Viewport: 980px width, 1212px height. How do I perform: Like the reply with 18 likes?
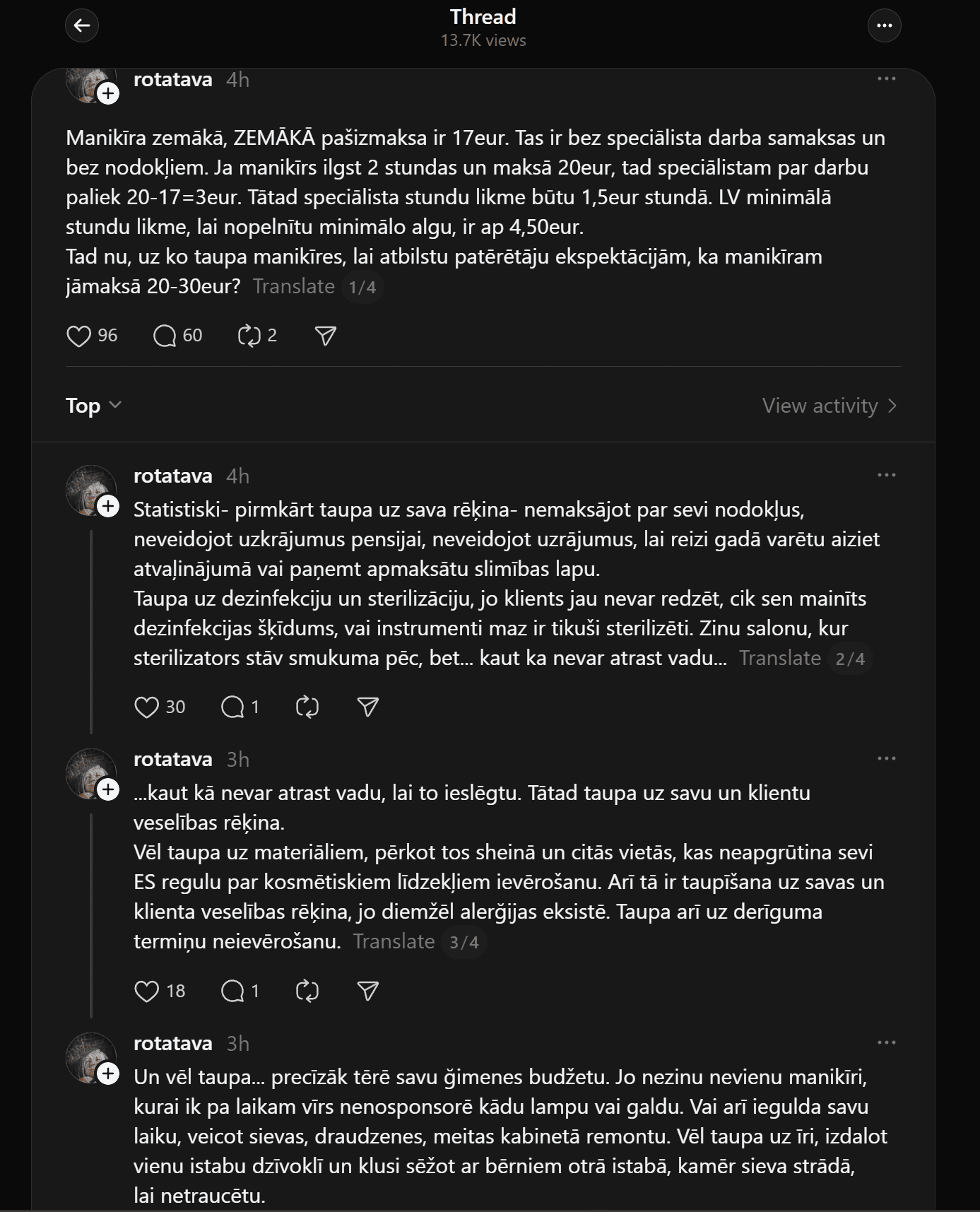tap(147, 991)
